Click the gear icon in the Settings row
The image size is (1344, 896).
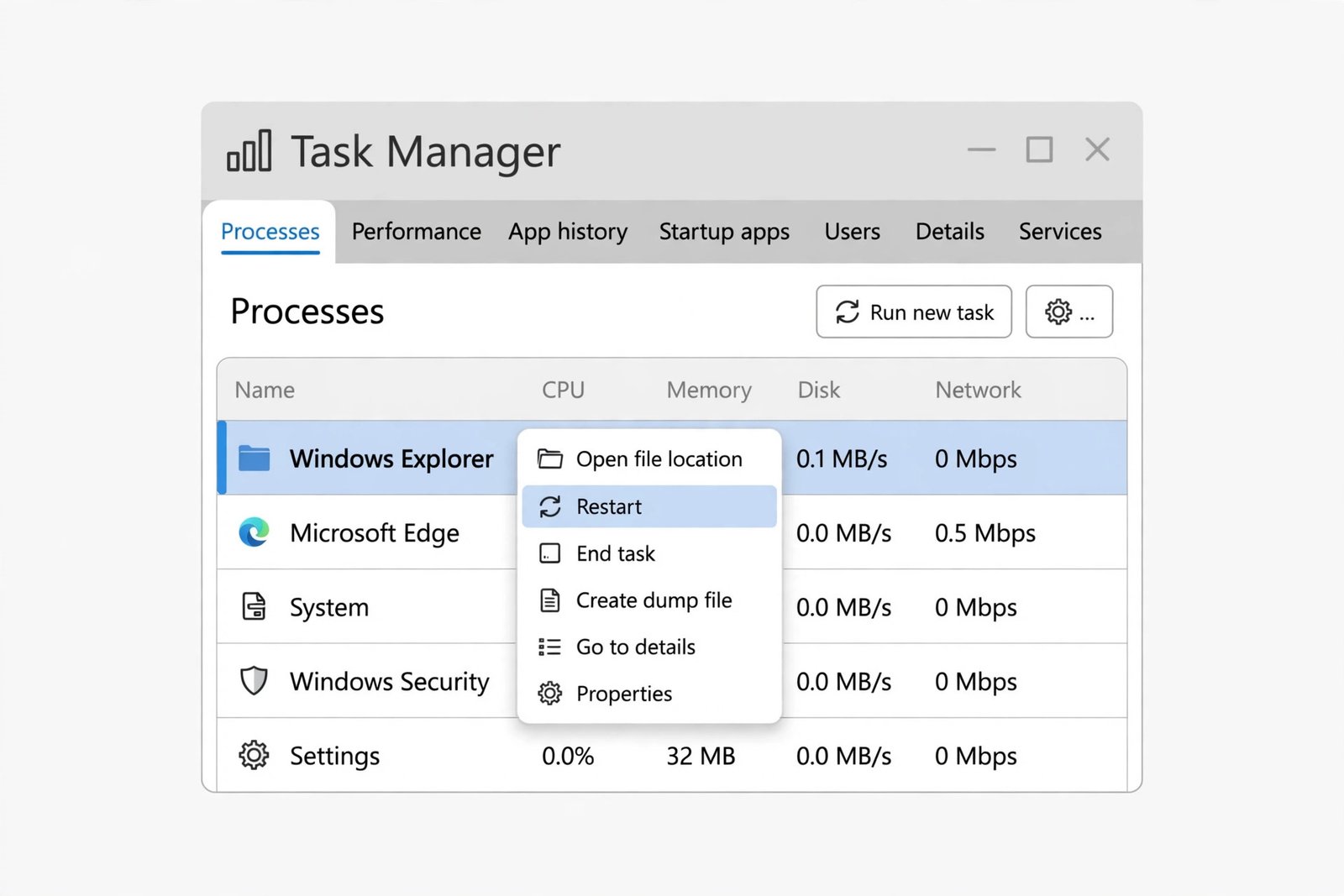click(254, 755)
